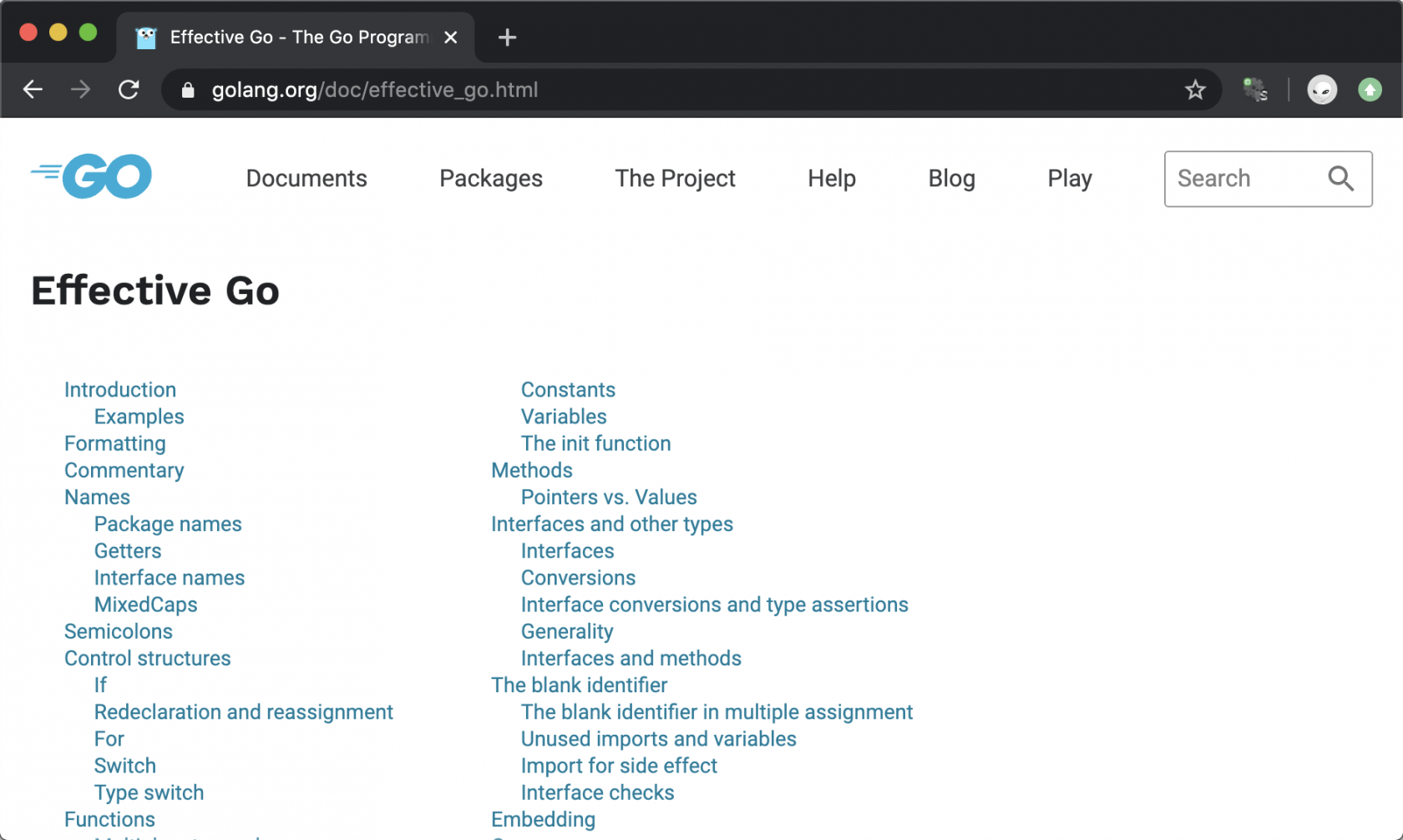The width and height of the screenshot is (1403, 840).
Task: Open the Type switch link
Action: coord(149,792)
